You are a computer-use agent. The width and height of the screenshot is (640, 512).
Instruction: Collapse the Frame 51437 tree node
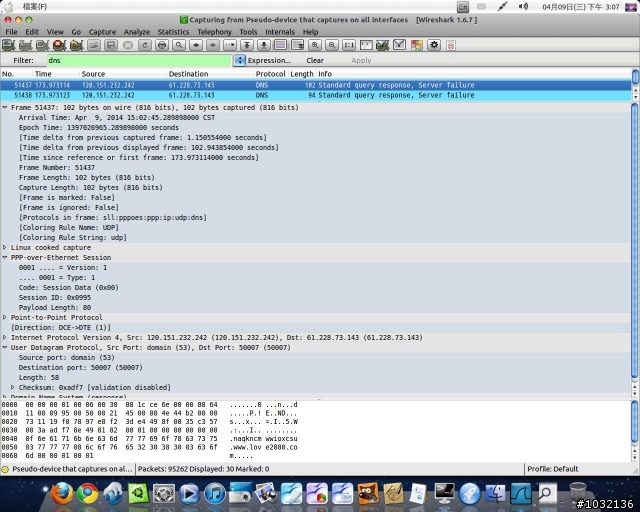tap(5, 107)
